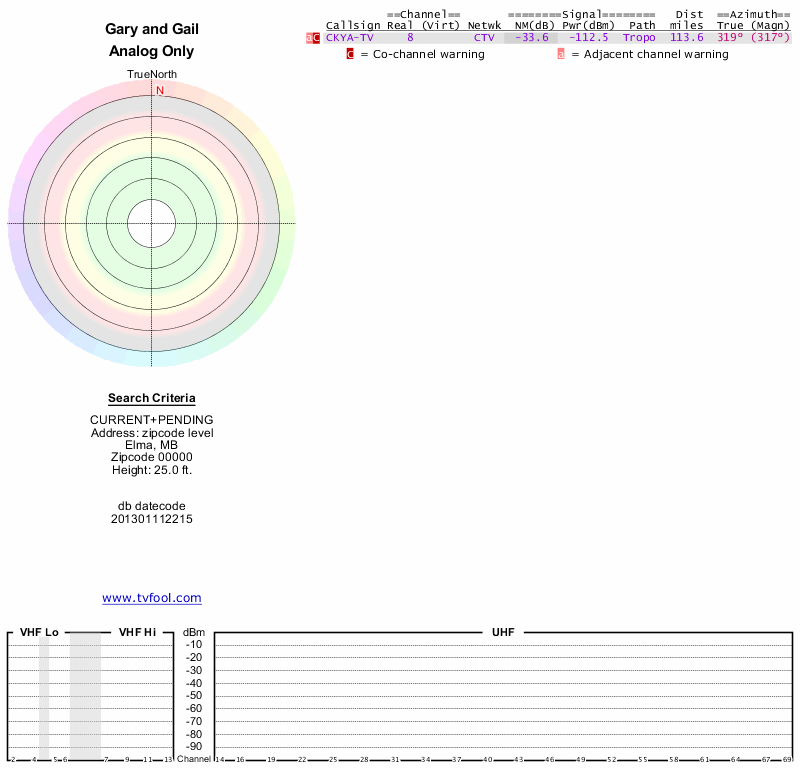Click the UHF chart header label
The height and width of the screenshot is (768, 800).
coord(503,632)
